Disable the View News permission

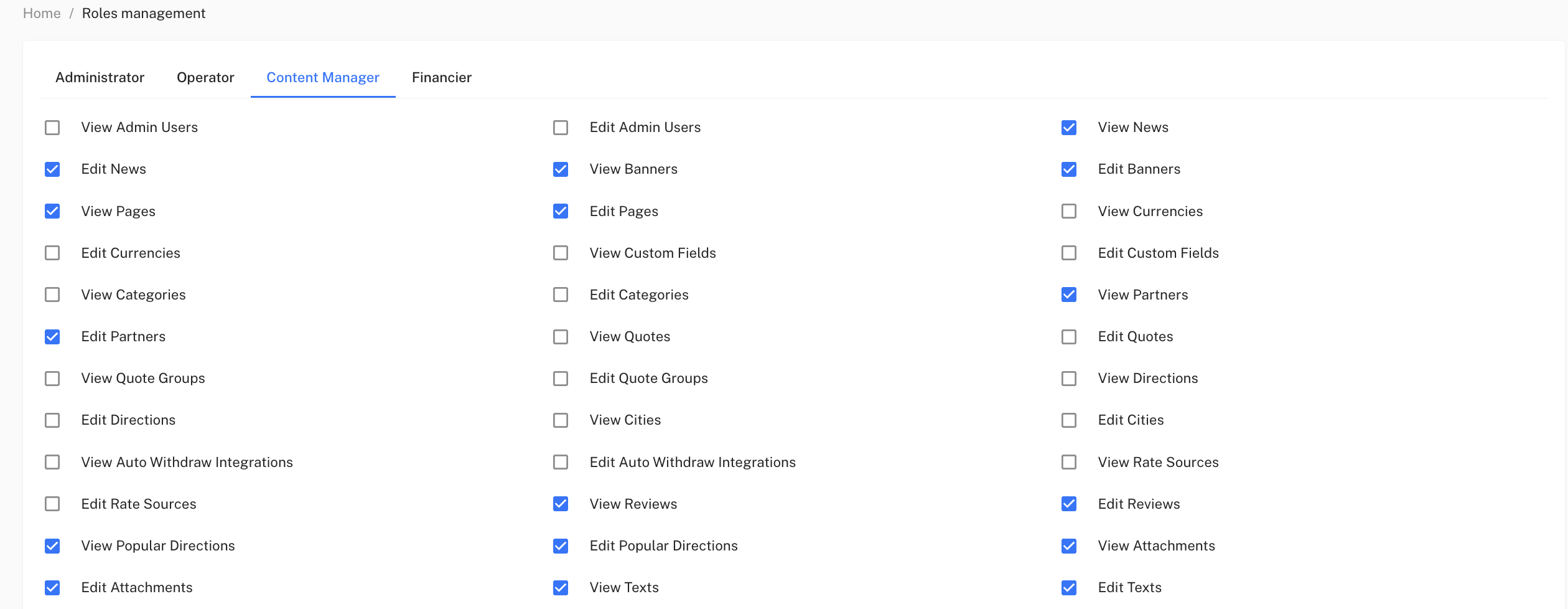point(1069,128)
